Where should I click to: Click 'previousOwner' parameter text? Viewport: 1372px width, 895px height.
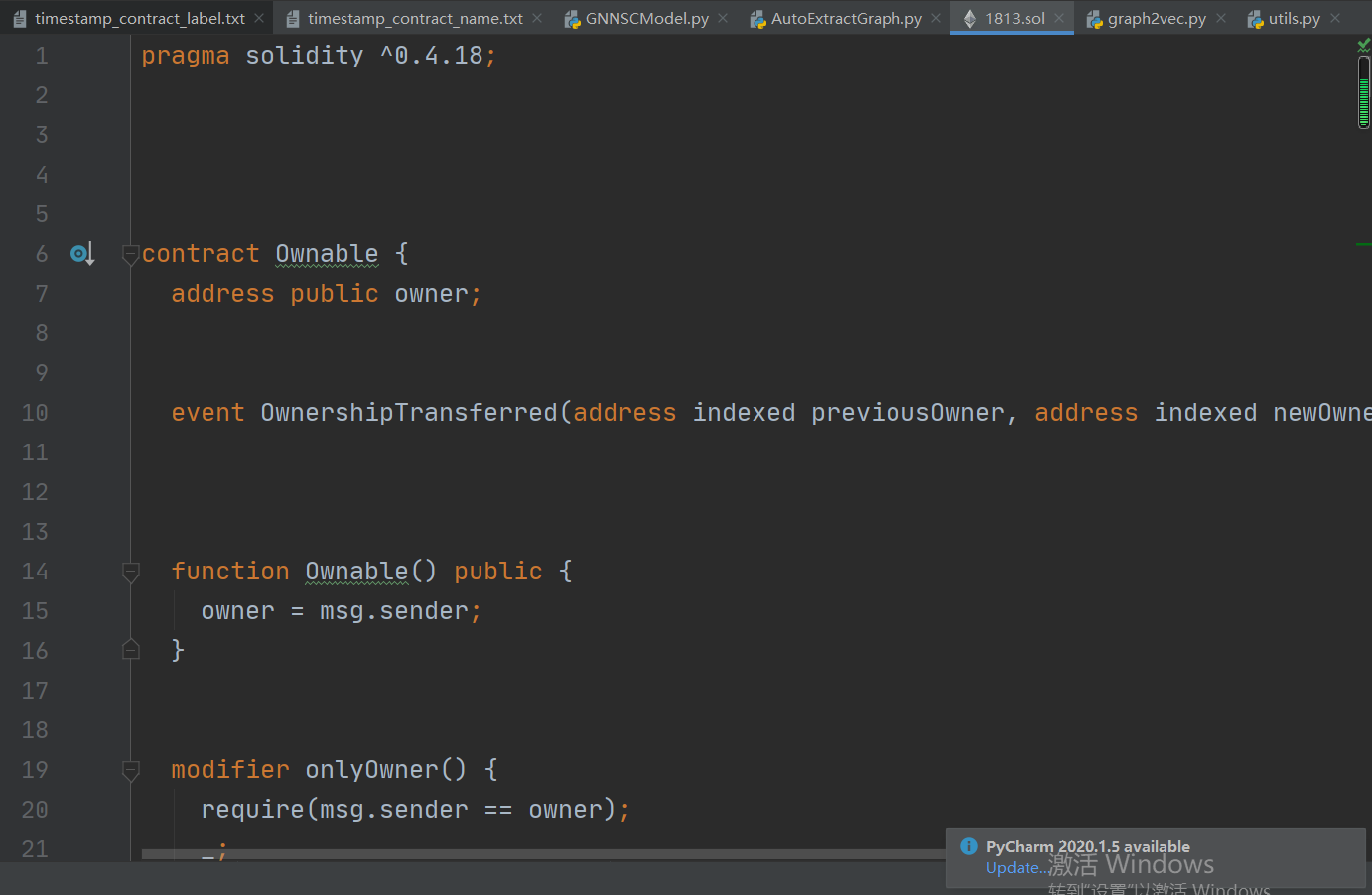point(907,413)
